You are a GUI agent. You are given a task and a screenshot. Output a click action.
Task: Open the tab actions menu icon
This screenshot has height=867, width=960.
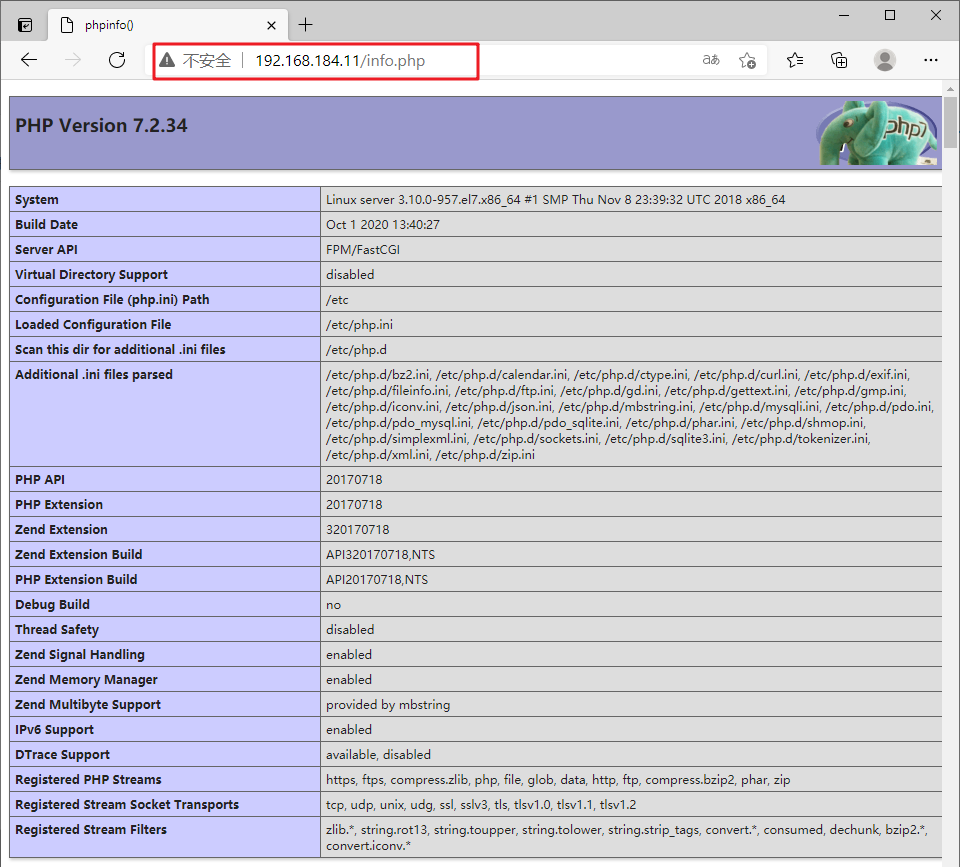24,25
